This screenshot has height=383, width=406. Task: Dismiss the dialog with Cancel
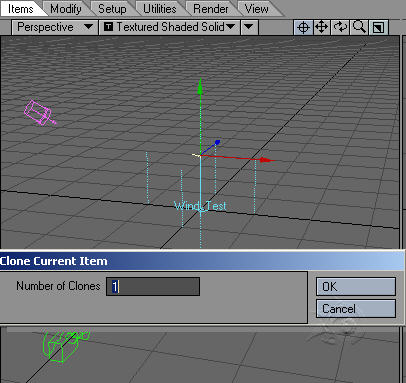[x=356, y=309]
